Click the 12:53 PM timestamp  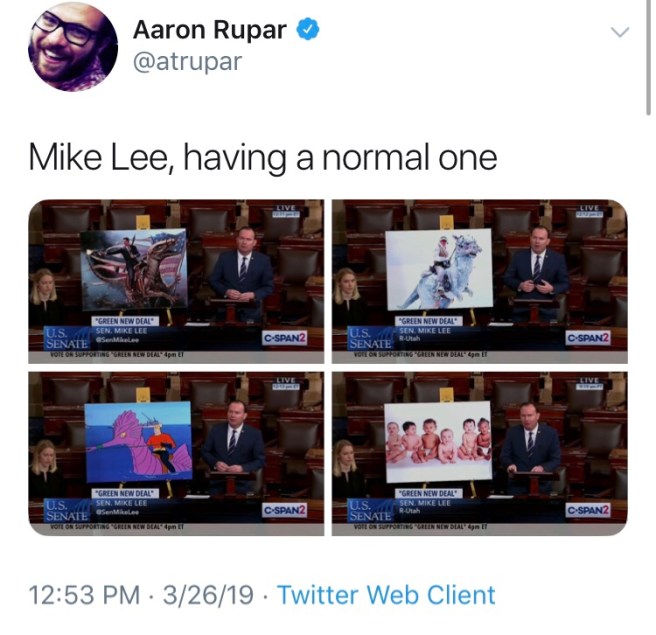(85, 595)
